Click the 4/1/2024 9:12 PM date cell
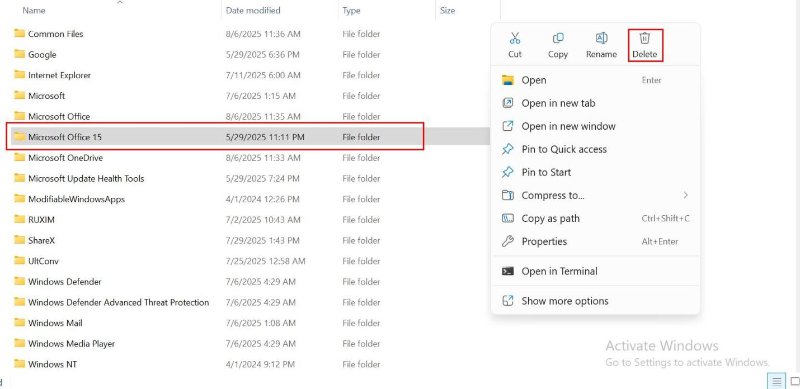 coord(260,364)
